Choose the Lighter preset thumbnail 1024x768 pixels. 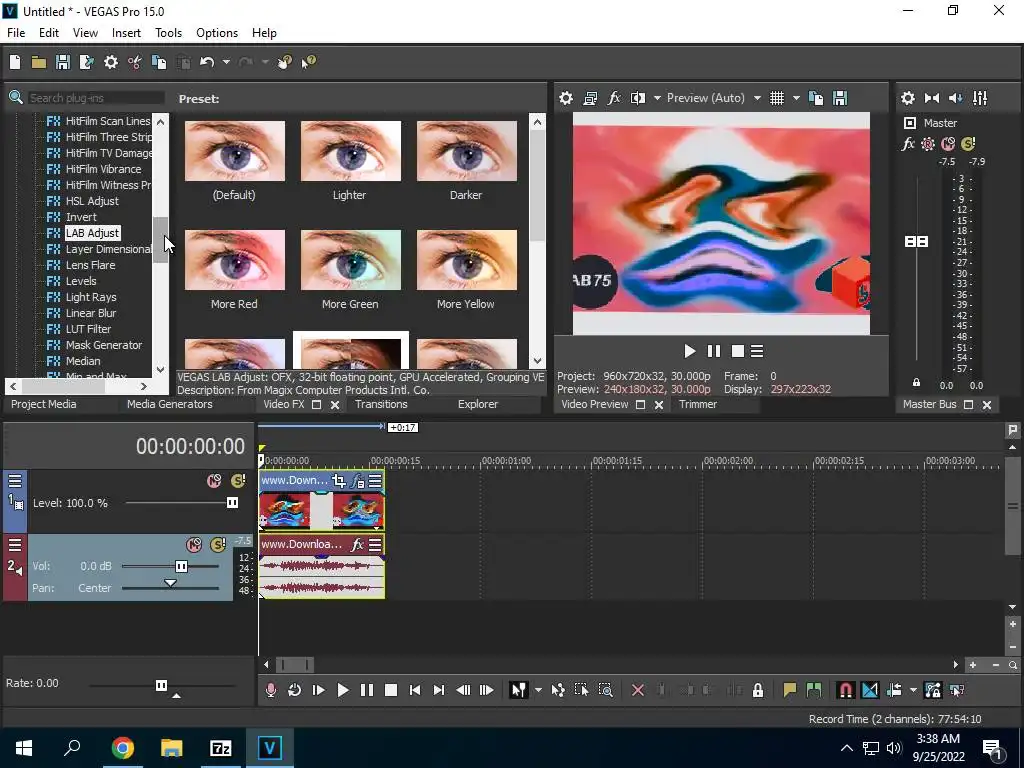point(351,151)
